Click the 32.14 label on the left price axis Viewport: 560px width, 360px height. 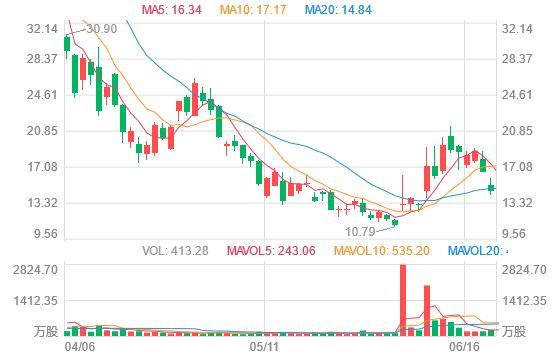(x=42, y=29)
